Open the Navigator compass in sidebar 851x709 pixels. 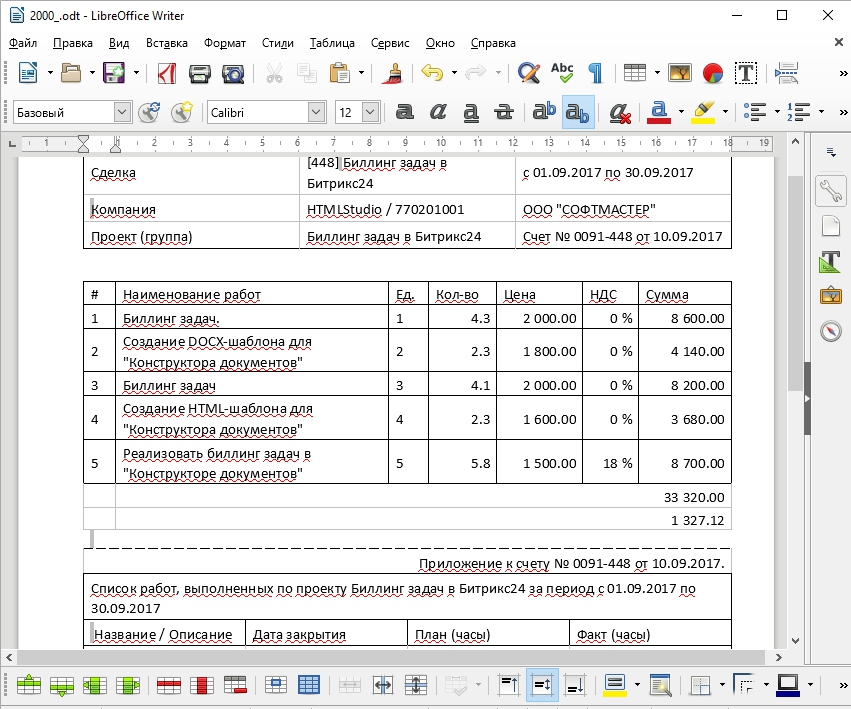(830, 331)
